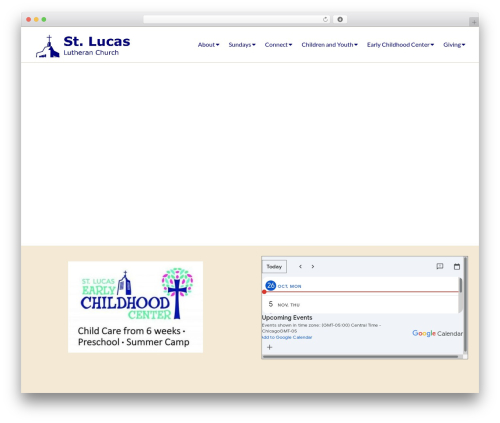Click the Google Calendar logo

point(437,333)
